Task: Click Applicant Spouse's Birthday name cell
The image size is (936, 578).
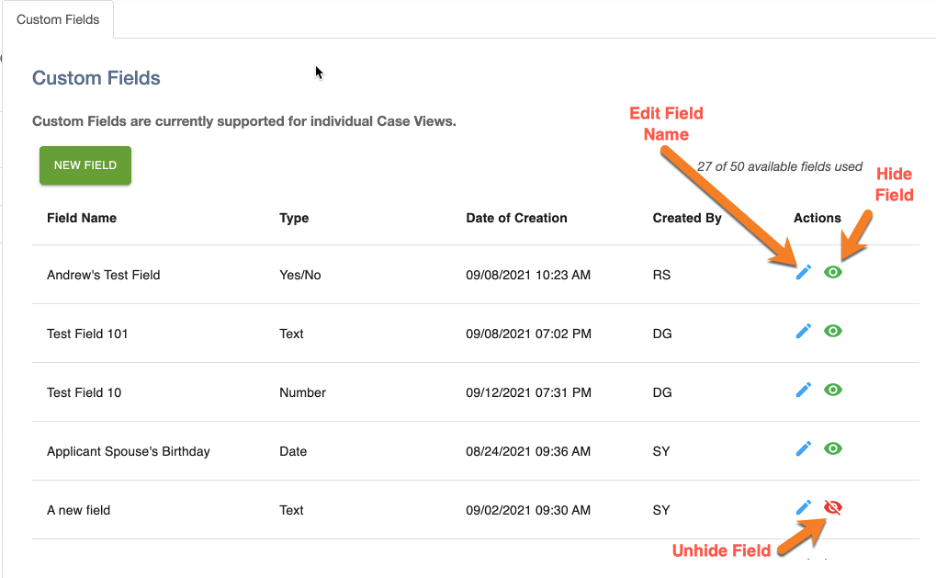Action: click(x=128, y=451)
